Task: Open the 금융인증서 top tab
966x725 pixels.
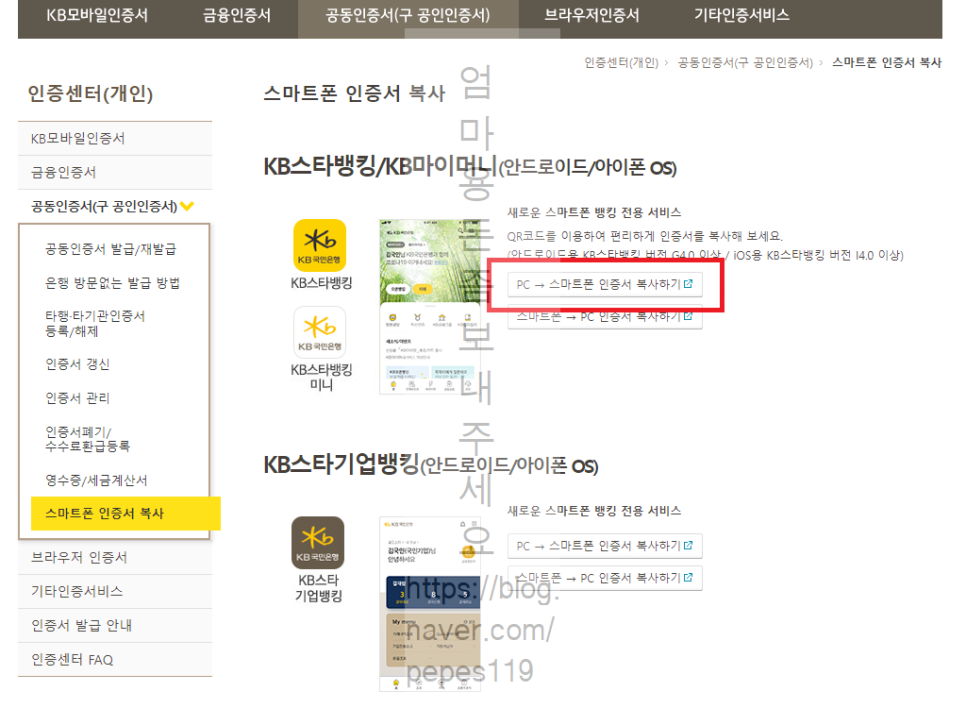Action: [x=237, y=15]
